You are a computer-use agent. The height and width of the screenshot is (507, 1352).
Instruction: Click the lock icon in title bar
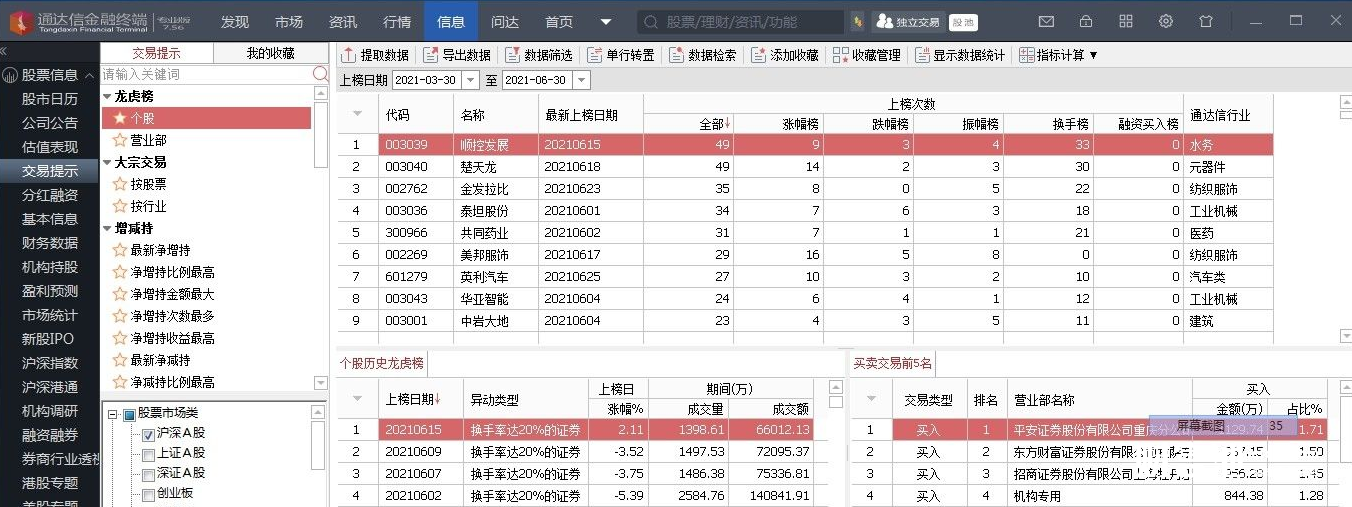pos(1086,21)
